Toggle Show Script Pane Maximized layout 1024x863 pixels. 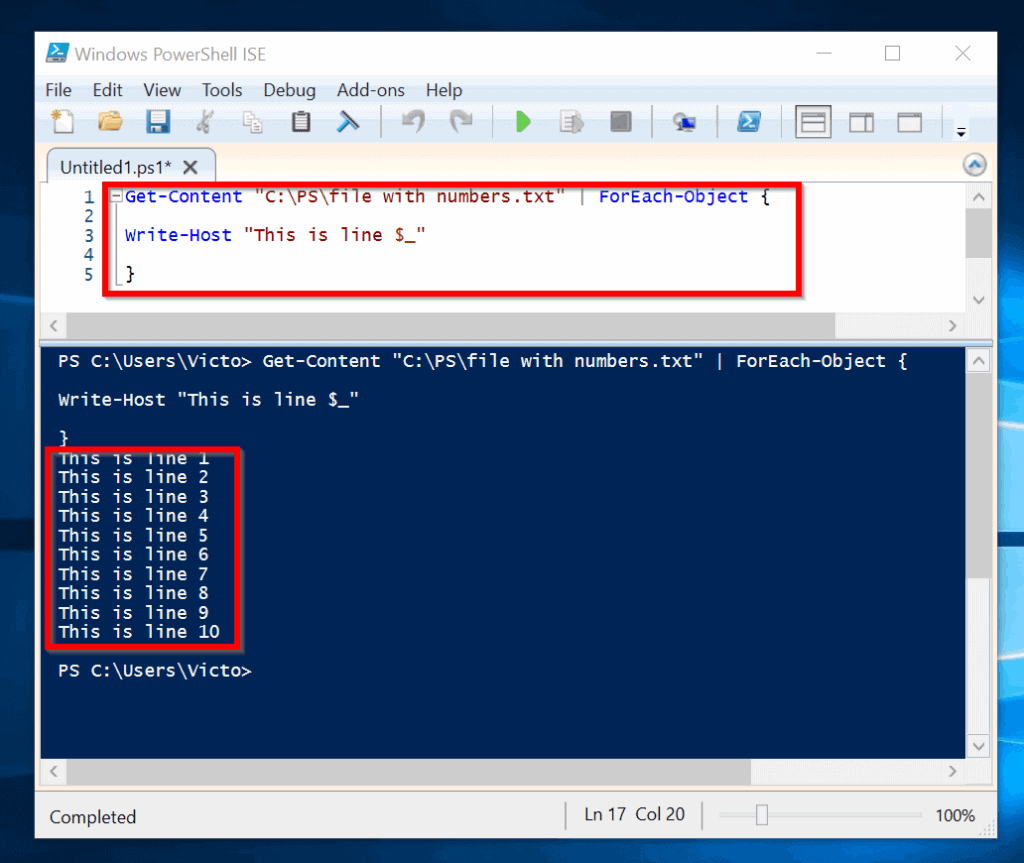click(908, 121)
